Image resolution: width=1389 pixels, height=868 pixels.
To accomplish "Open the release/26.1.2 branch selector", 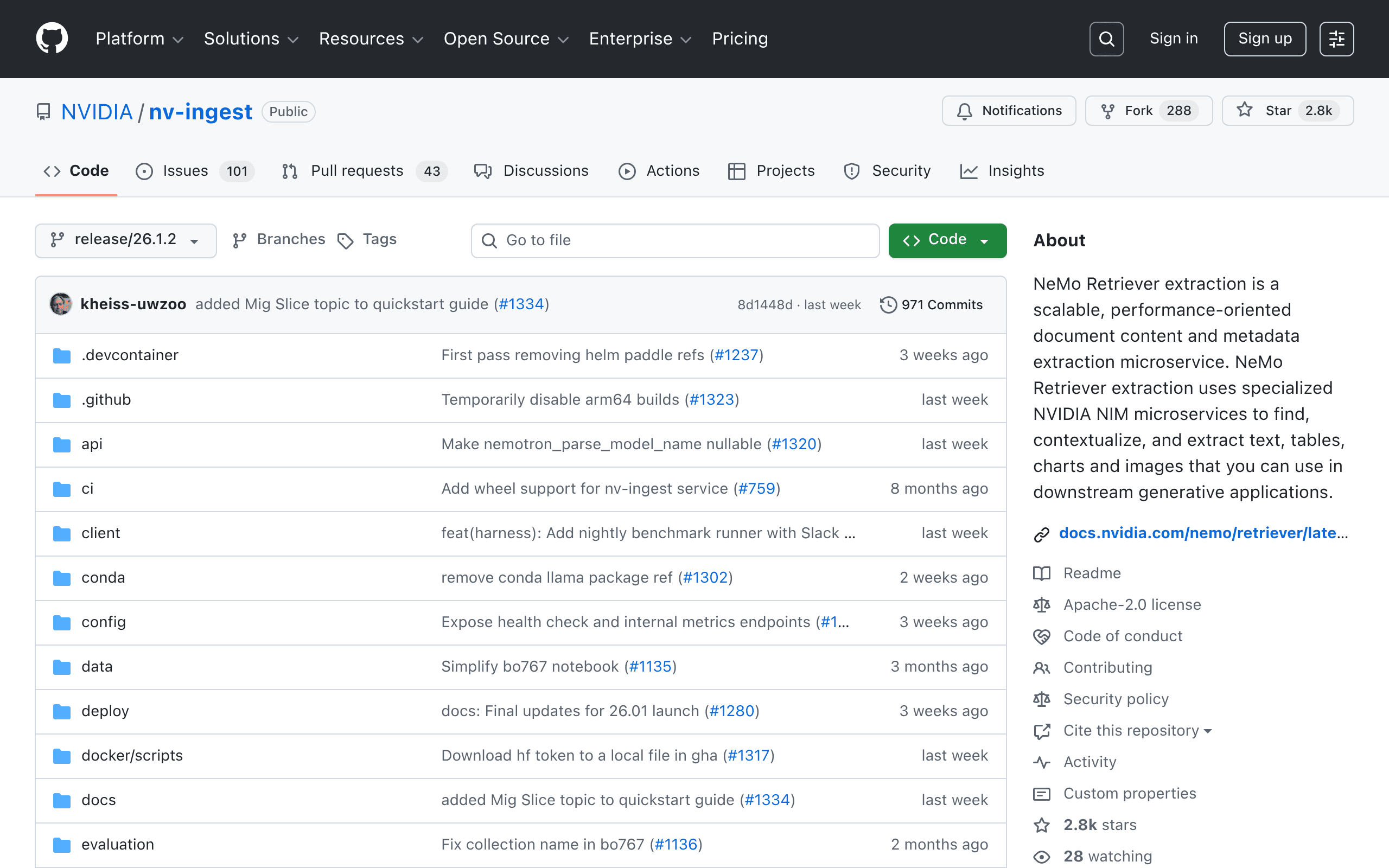I will tap(126, 240).
